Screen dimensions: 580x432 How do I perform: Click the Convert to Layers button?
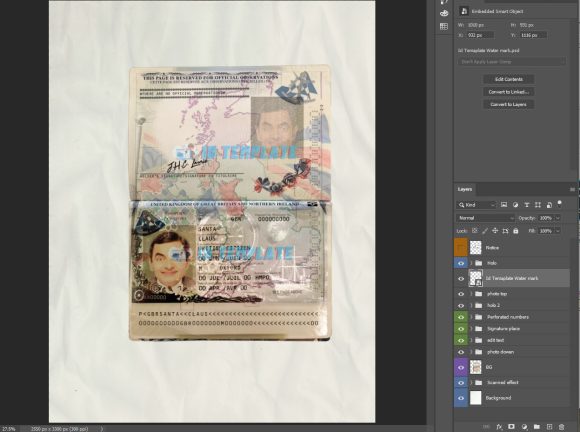point(509,104)
